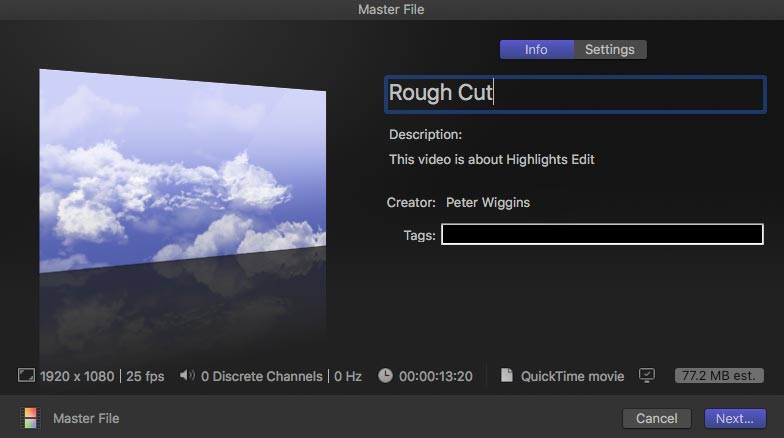The height and width of the screenshot is (438, 784).
Task: Click the 0 Discrete Channels text
Action: click(x=262, y=376)
